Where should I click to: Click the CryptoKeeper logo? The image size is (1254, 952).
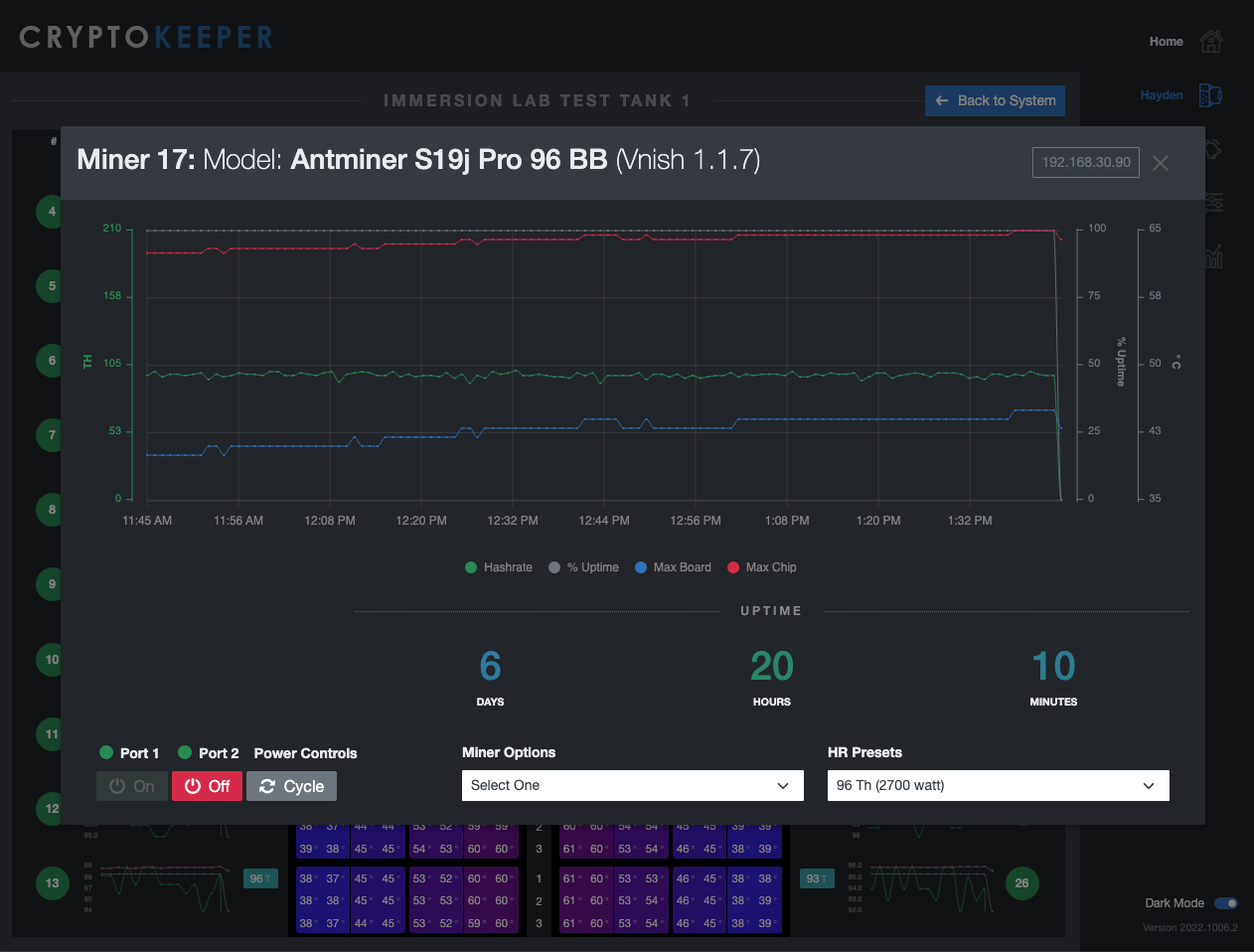tap(144, 36)
